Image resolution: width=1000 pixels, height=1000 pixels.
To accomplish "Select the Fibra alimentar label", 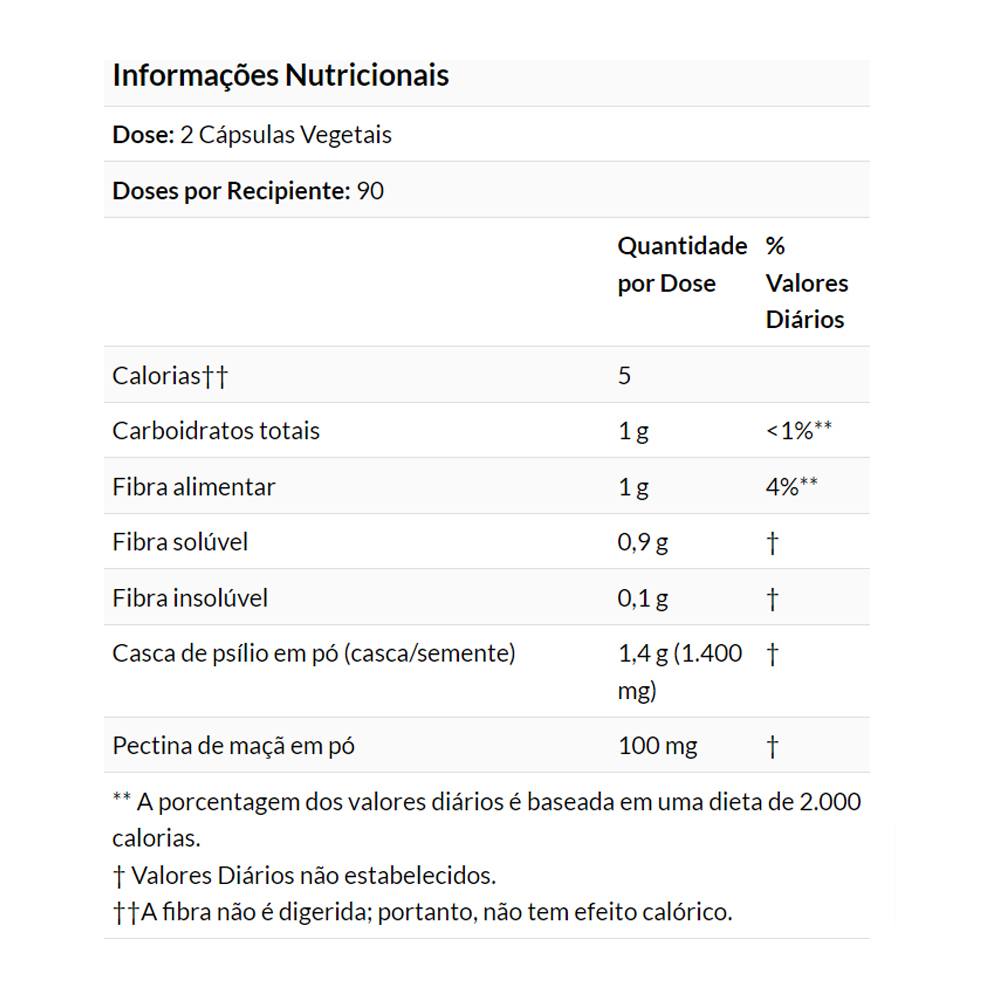I will pos(194,487).
